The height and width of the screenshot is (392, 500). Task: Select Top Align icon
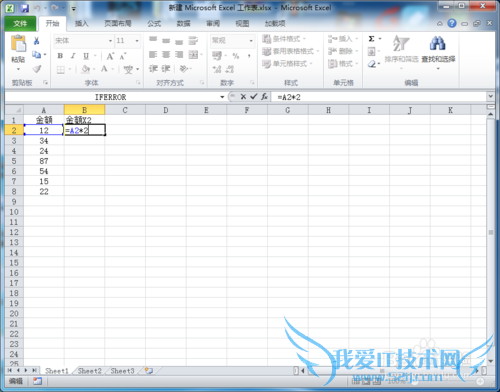153,40
